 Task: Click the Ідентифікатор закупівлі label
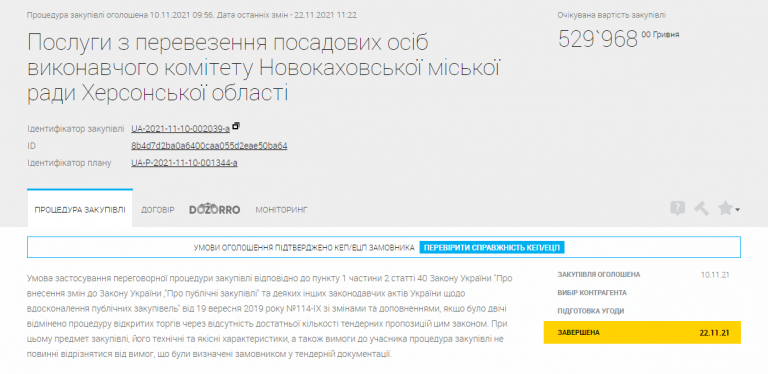[76, 129]
